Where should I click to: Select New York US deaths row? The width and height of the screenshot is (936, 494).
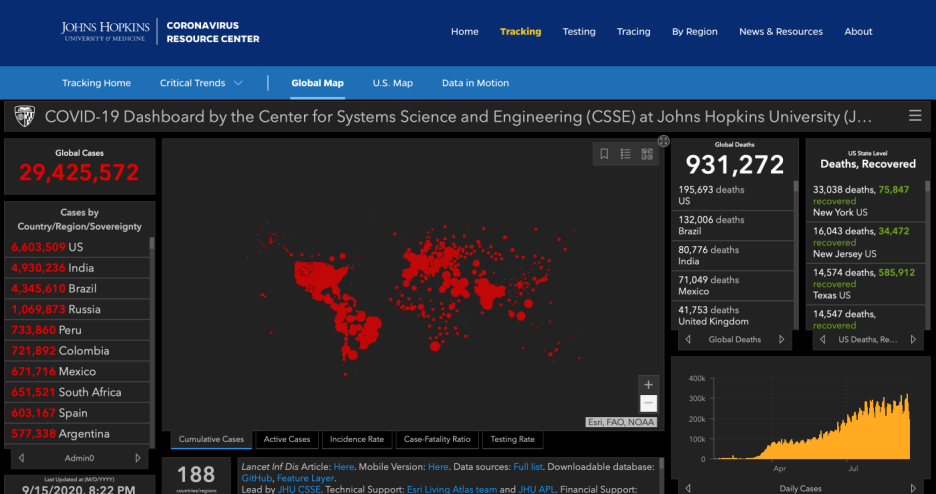[865, 201]
